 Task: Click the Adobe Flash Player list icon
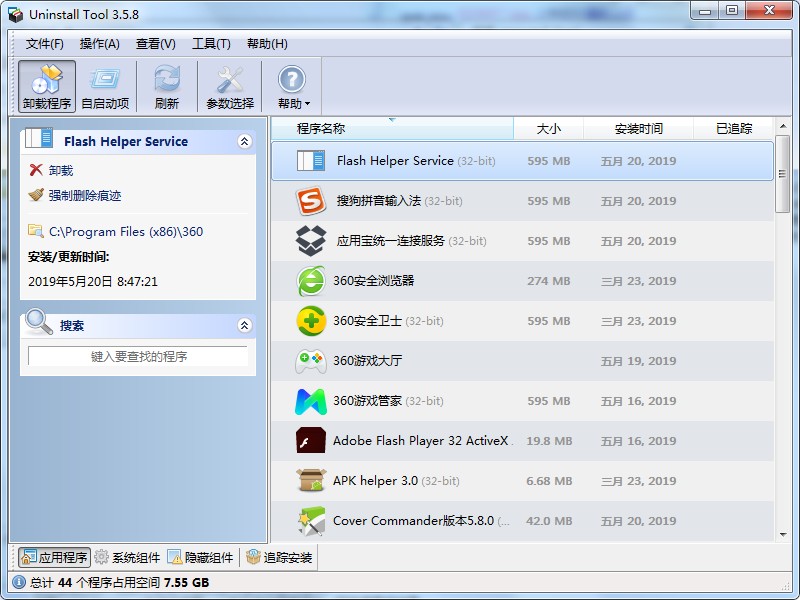click(309, 441)
